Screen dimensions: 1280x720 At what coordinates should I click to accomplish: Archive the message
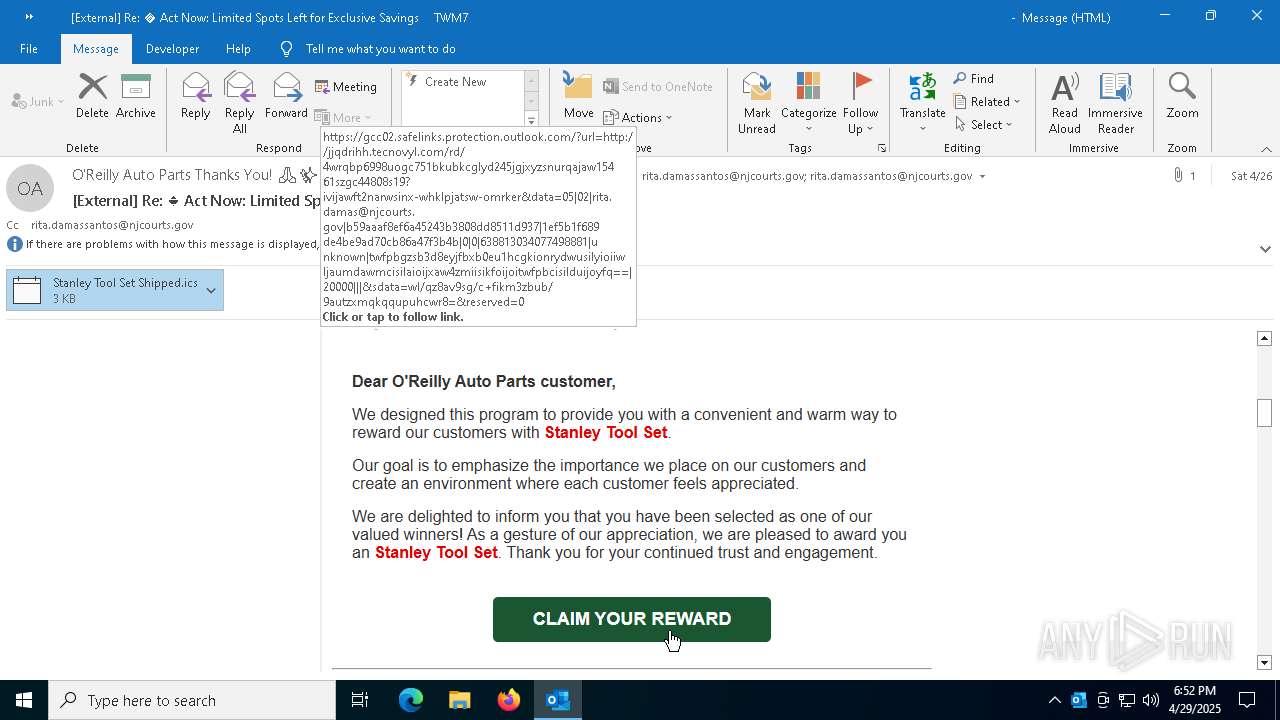(136, 97)
